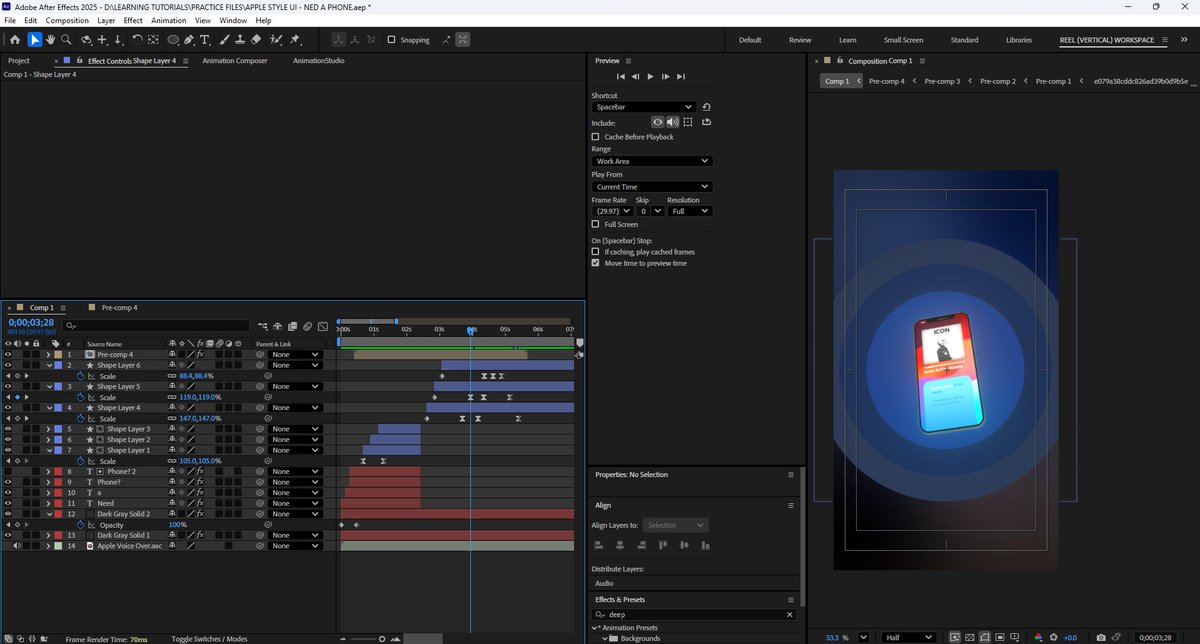The height and width of the screenshot is (644, 1200).
Task: Select the Hand tool
Action: pos(50,40)
